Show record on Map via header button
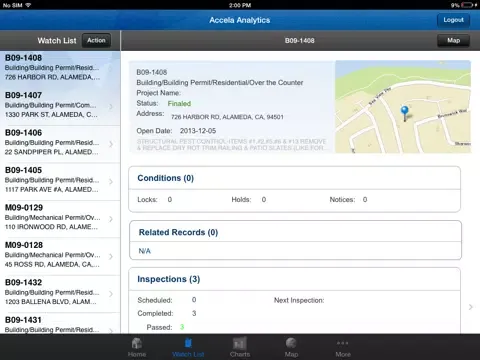This screenshot has height=360, width=480. point(453,40)
